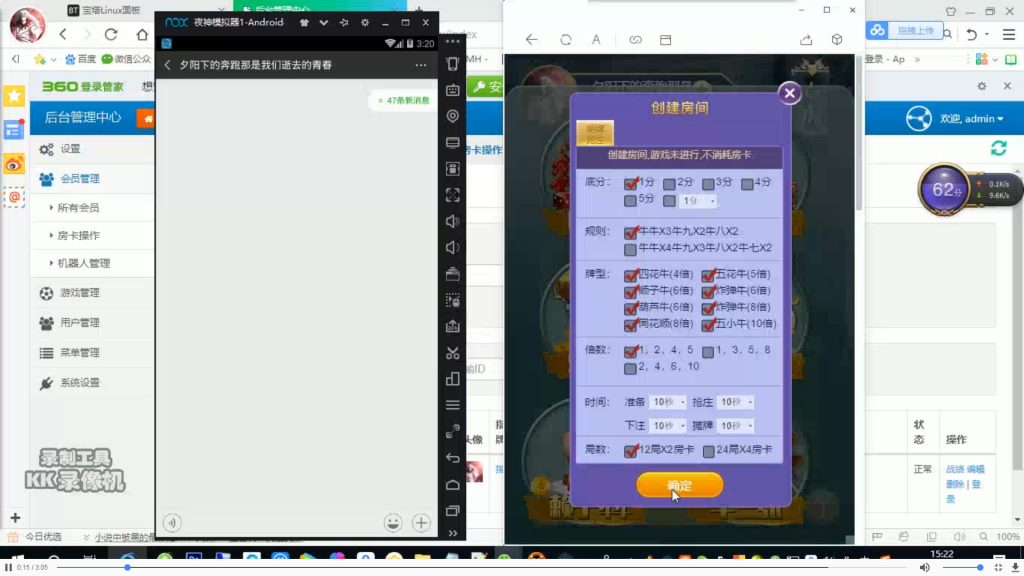Go to 360 browser home page
Image resolution: width=1024 pixels, height=576 pixels.
(x=142, y=34)
